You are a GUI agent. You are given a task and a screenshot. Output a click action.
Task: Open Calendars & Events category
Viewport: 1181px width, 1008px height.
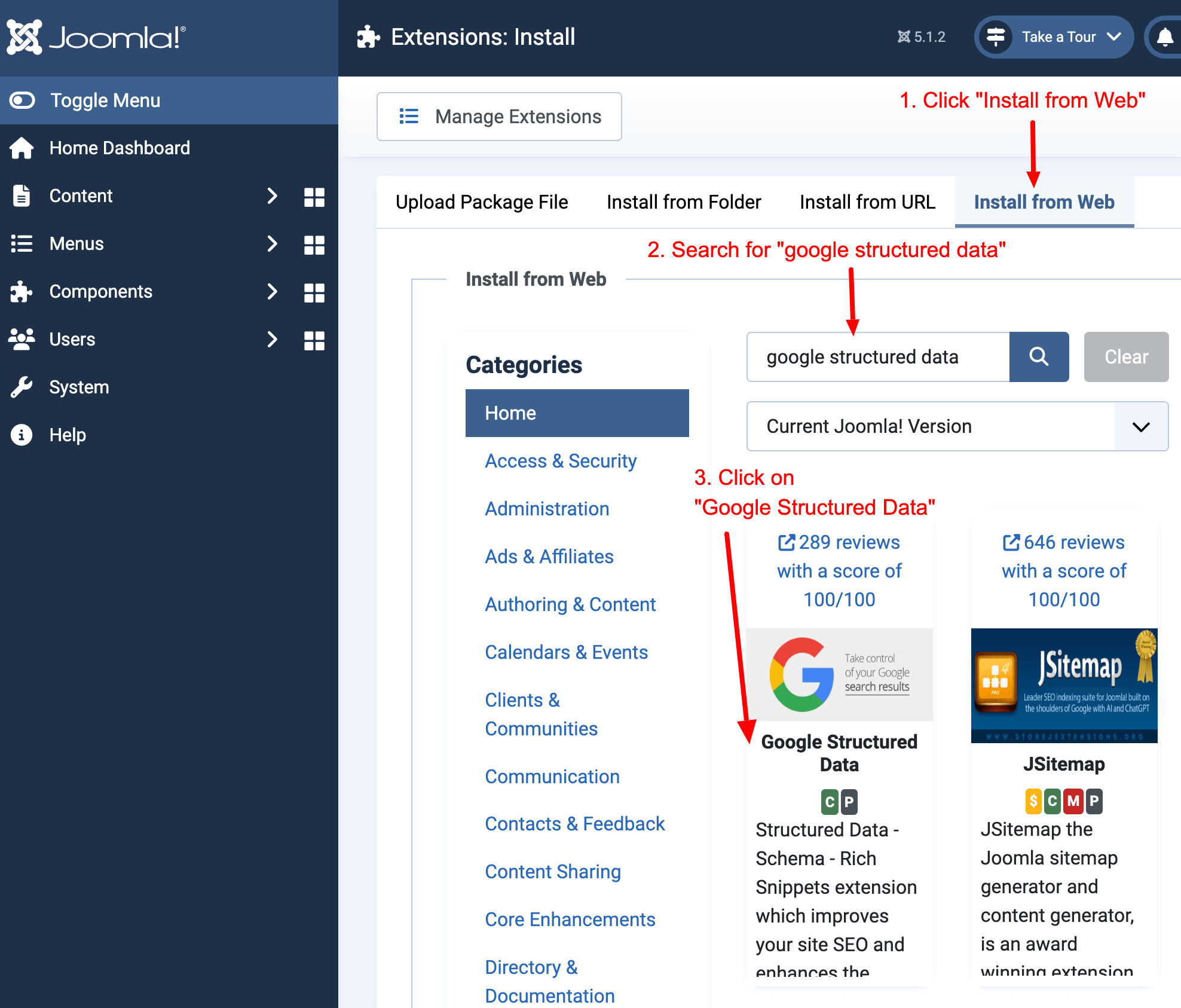(x=566, y=652)
